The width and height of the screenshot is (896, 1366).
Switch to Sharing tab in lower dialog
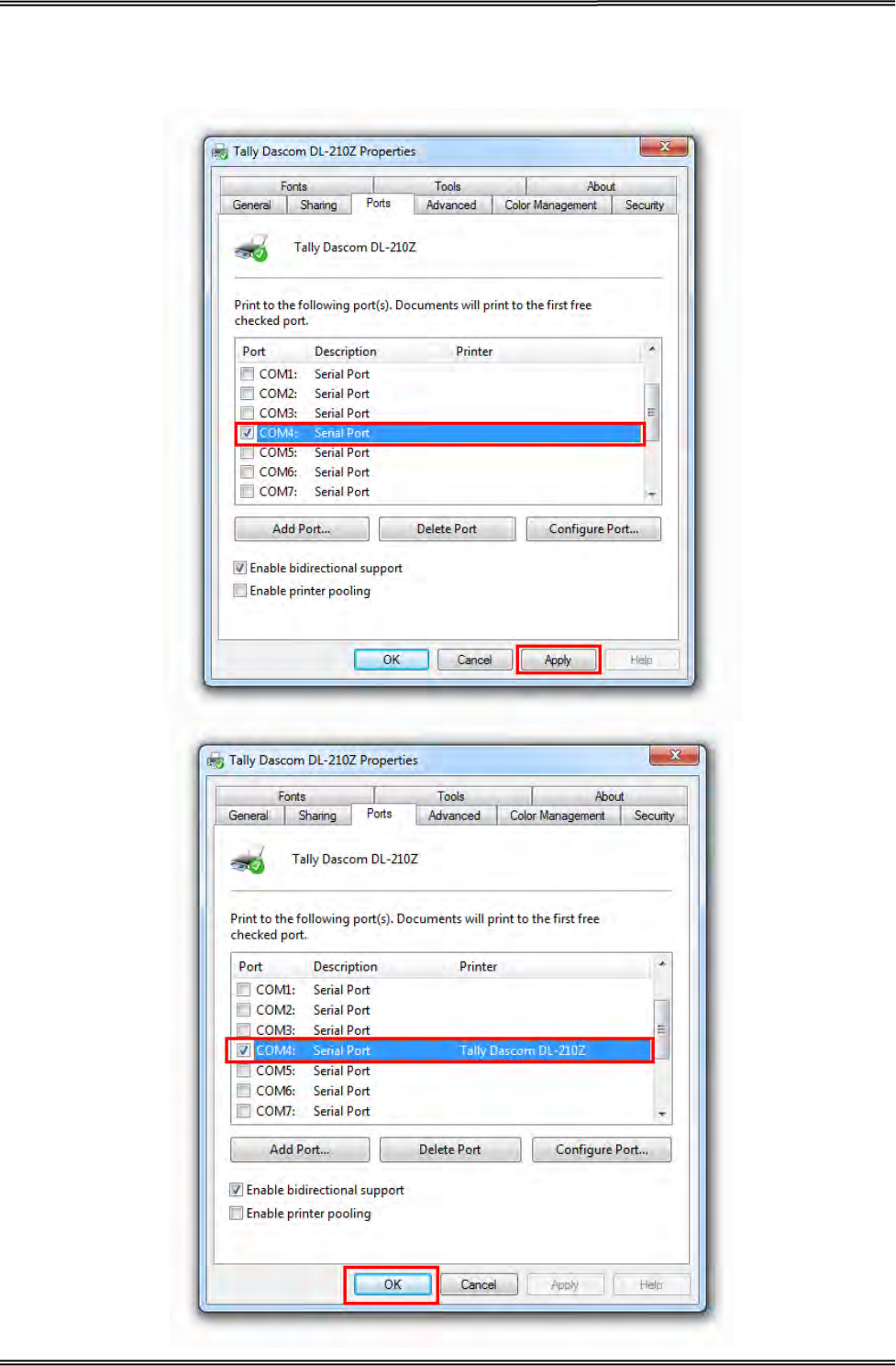(317, 816)
